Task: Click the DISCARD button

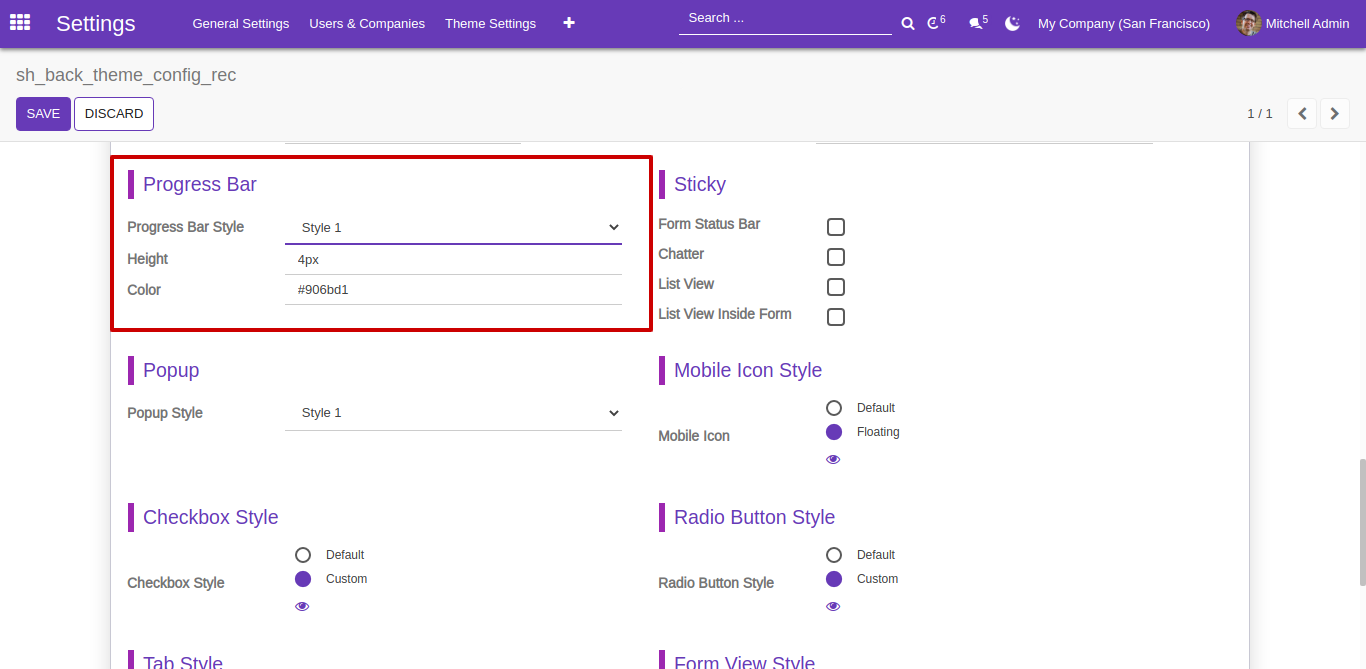Action: coord(114,114)
